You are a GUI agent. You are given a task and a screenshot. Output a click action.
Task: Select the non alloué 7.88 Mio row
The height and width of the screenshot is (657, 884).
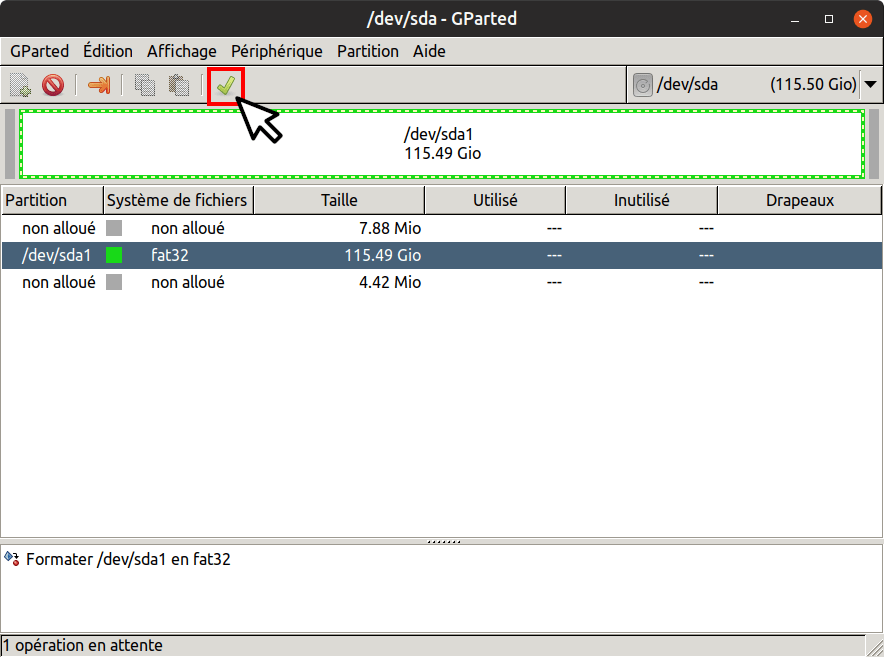(x=441, y=228)
